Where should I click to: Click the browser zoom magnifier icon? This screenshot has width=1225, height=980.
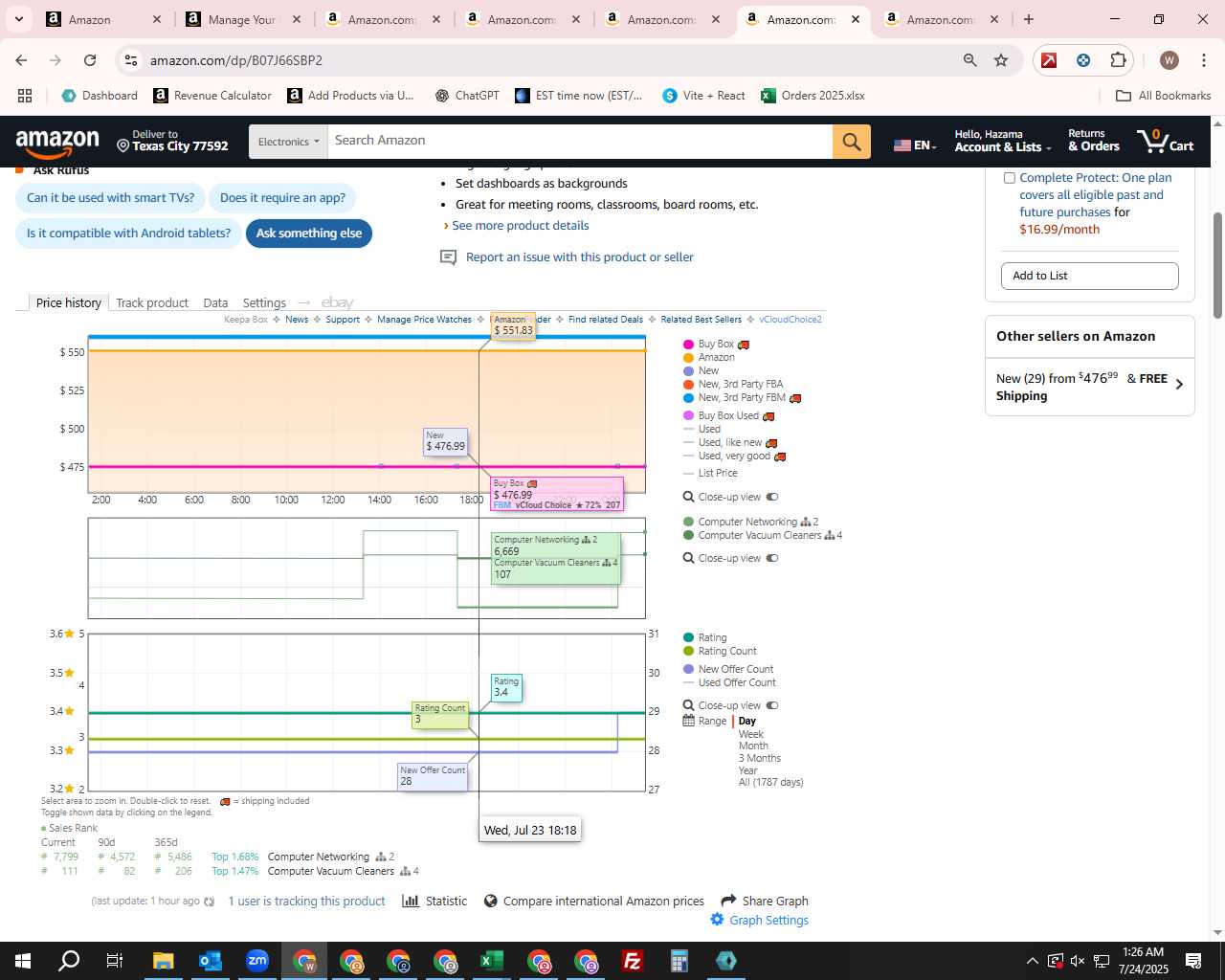tap(969, 60)
